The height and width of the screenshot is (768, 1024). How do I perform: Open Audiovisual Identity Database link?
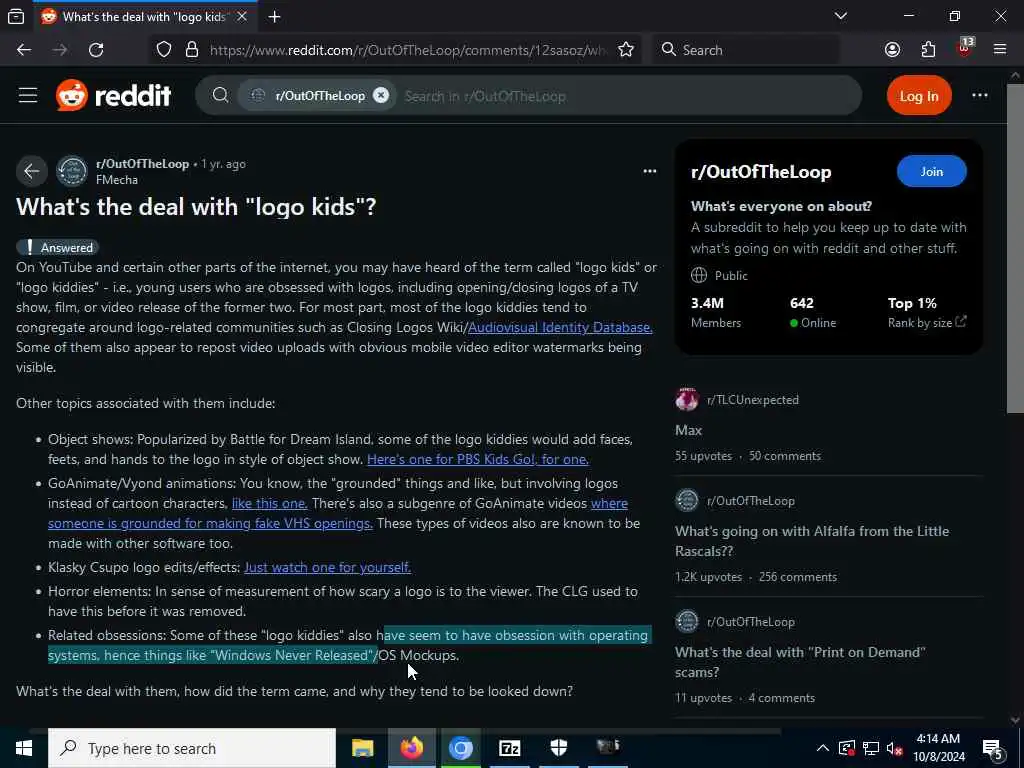560,327
